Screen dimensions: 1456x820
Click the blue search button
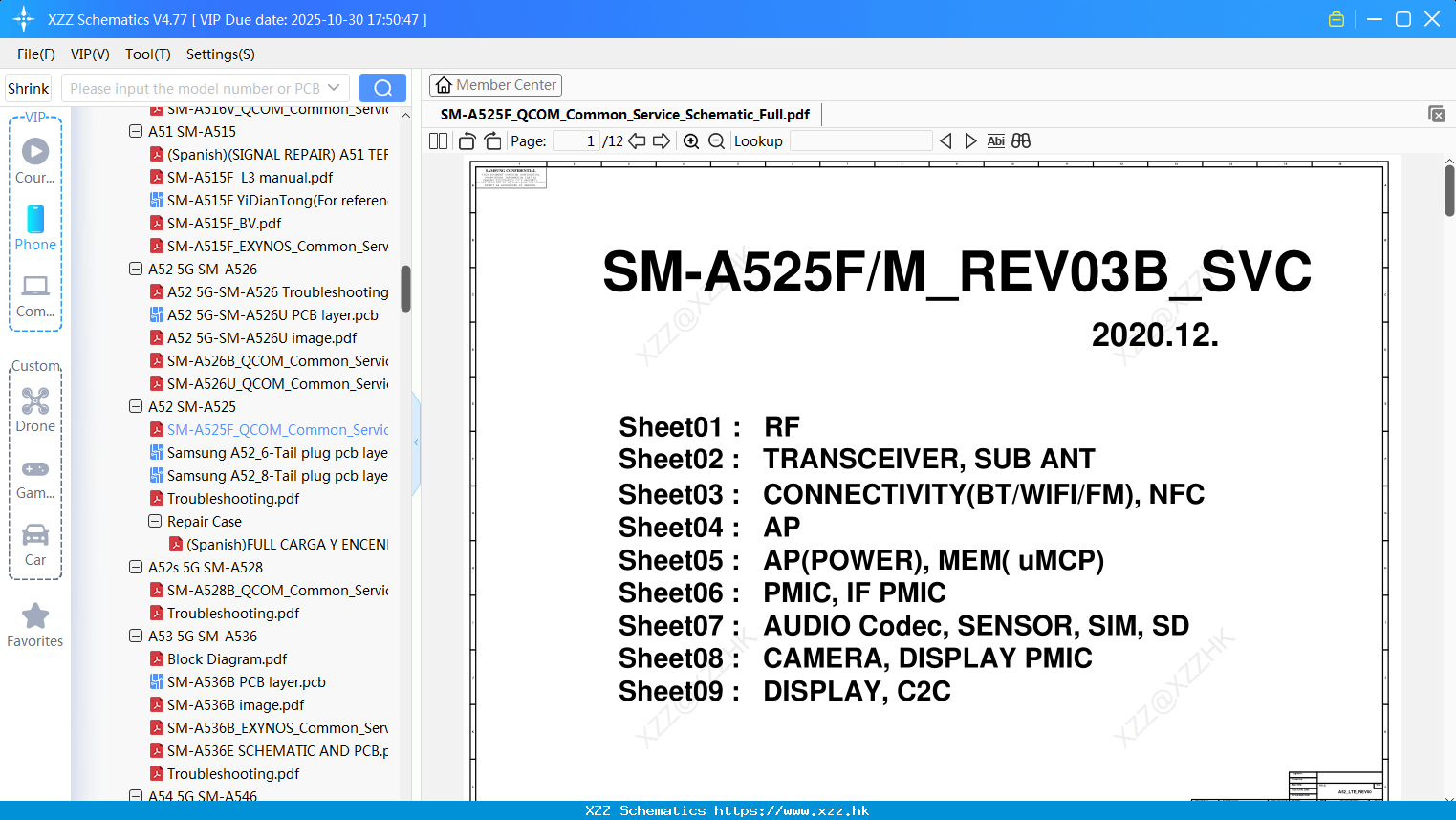tap(382, 88)
